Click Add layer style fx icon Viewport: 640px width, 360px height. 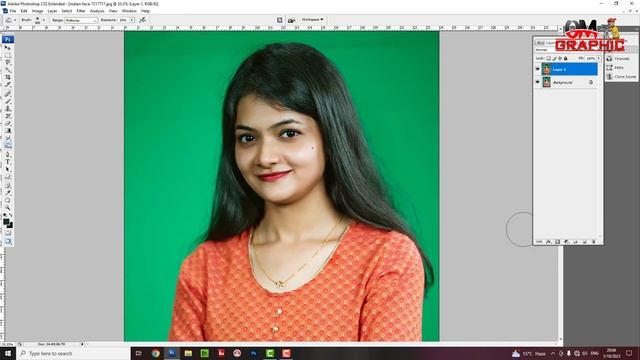548,242
